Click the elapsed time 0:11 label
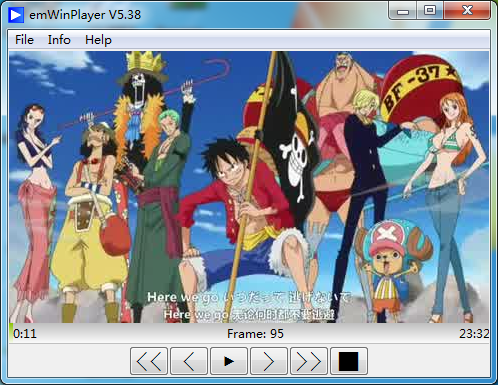498x385 pixels. [x=25, y=334]
